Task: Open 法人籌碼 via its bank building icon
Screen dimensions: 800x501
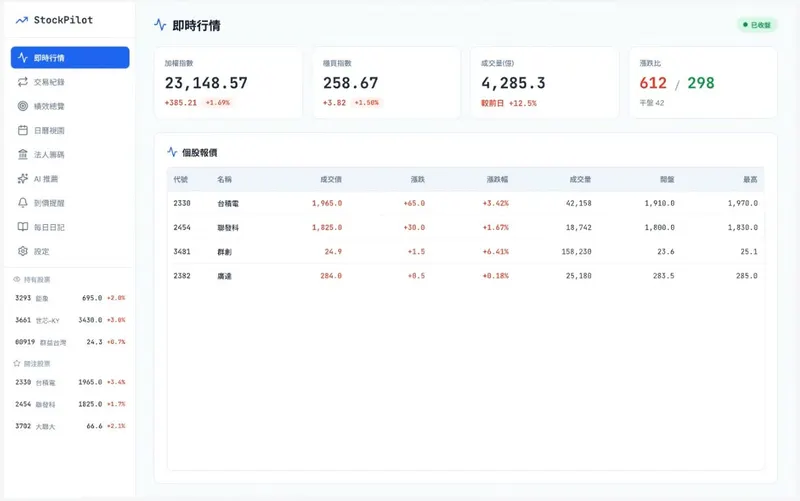Action: 22,154
